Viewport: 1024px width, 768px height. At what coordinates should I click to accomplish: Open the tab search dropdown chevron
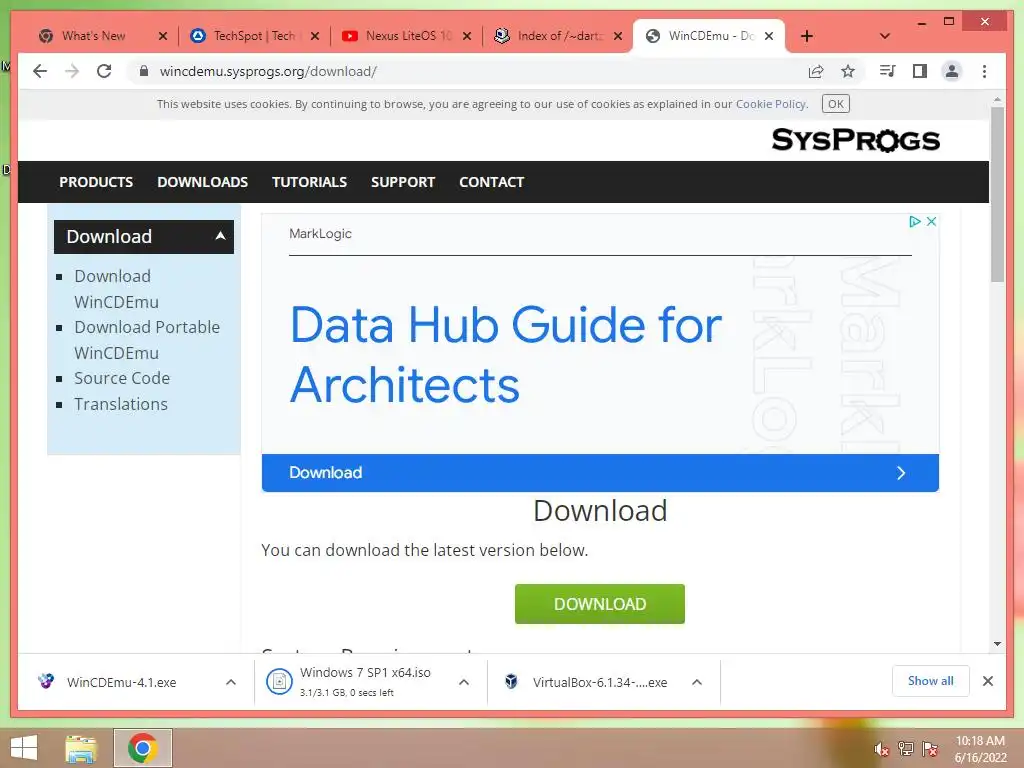[x=885, y=36]
